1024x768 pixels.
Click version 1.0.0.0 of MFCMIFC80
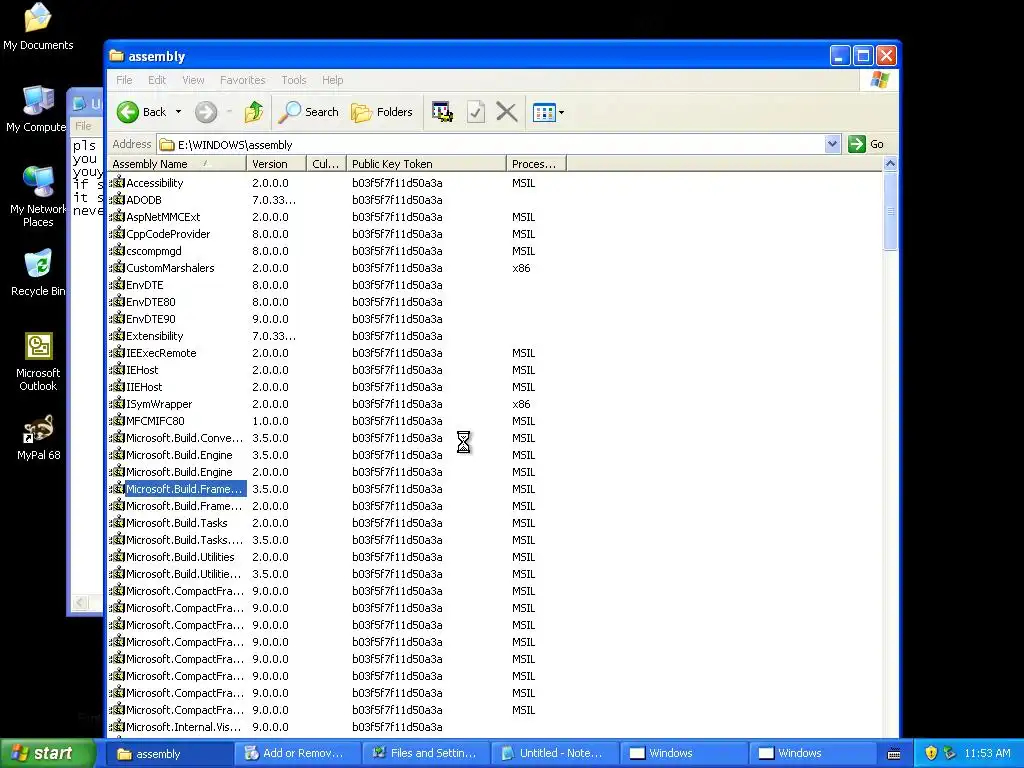(x=270, y=421)
